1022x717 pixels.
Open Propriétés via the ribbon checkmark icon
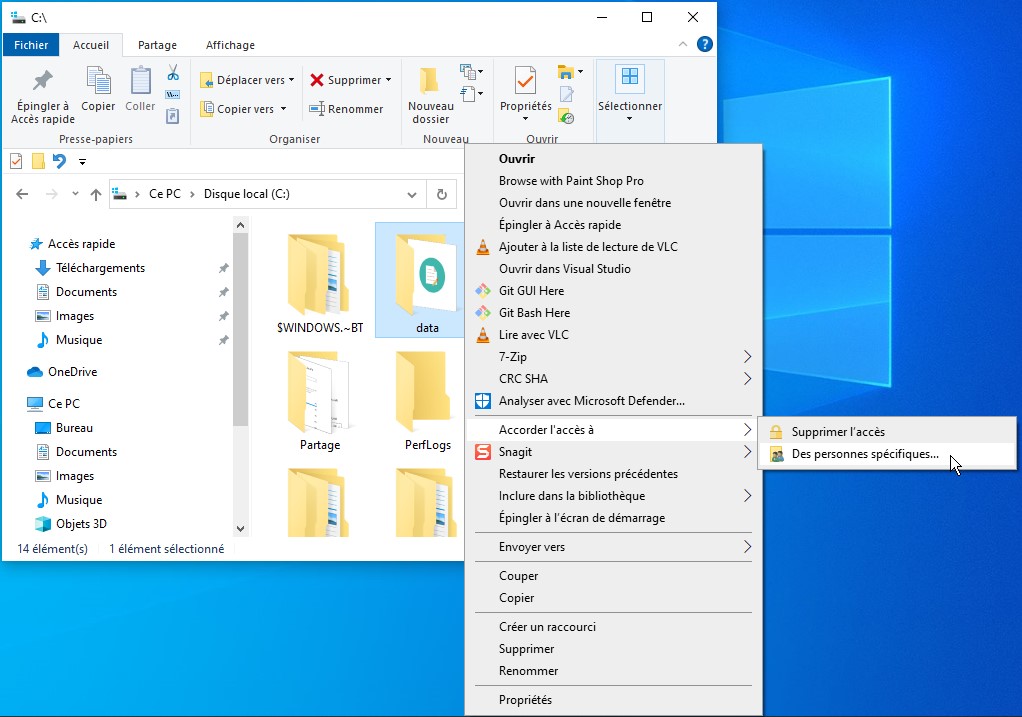click(525, 82)
